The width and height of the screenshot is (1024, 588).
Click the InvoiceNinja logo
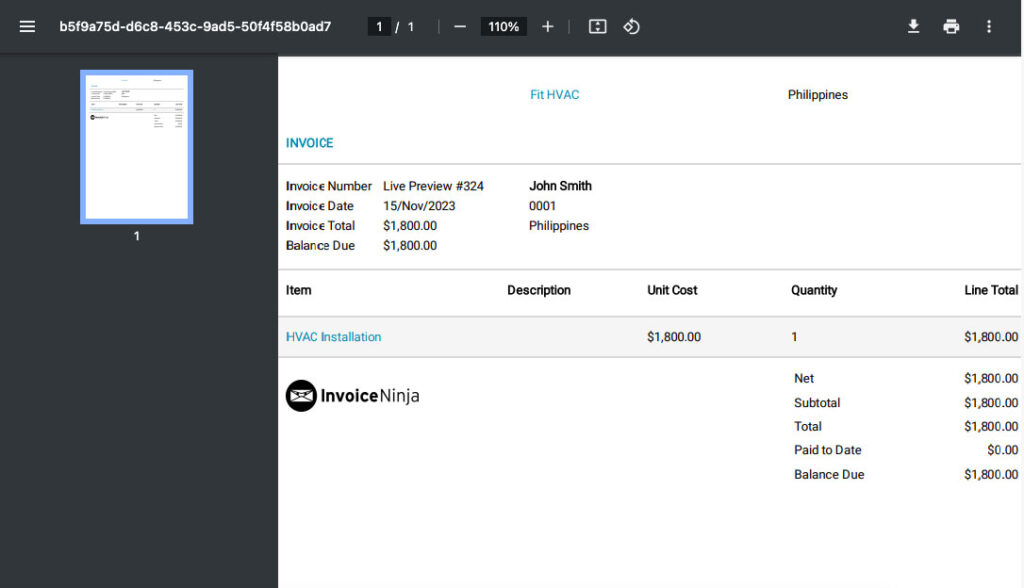352,395
